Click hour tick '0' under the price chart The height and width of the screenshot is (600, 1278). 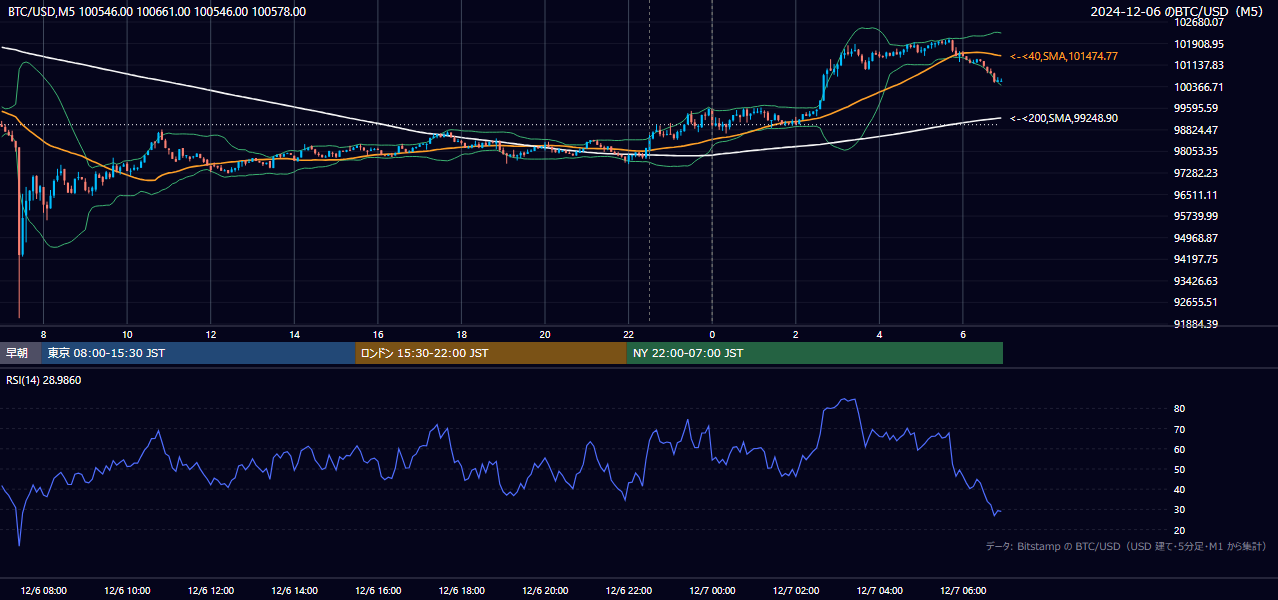[712, 334]
